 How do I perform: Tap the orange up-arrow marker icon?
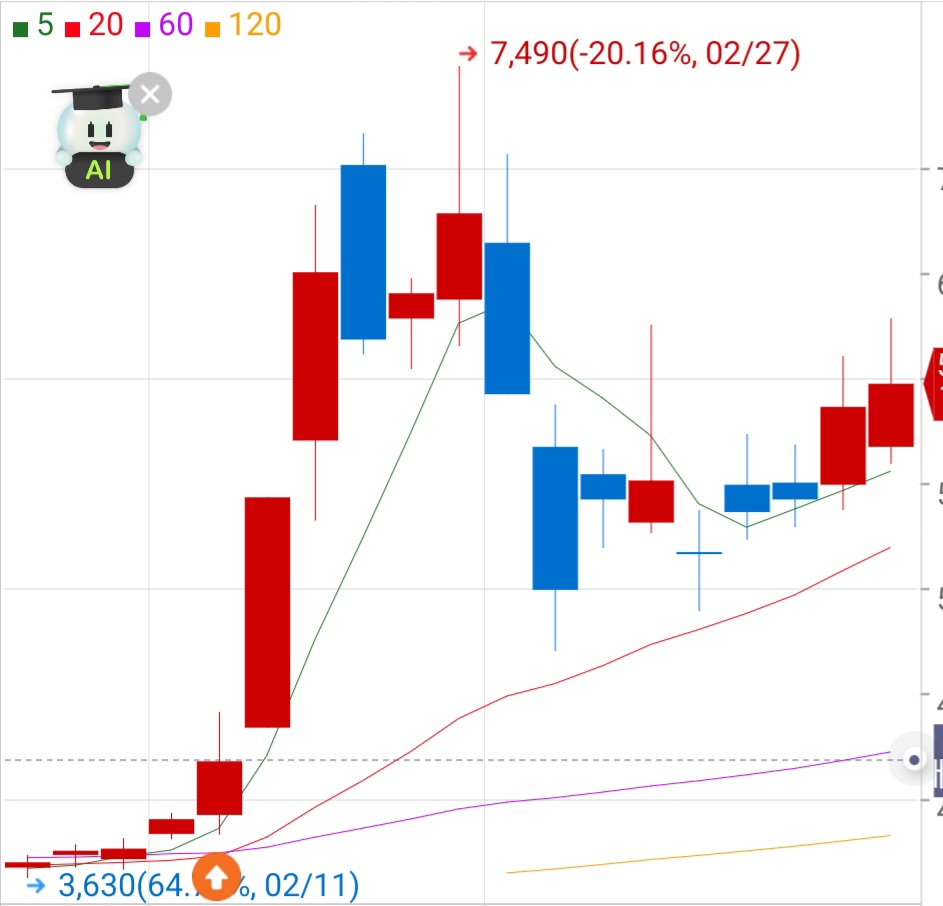click(217, 878)
